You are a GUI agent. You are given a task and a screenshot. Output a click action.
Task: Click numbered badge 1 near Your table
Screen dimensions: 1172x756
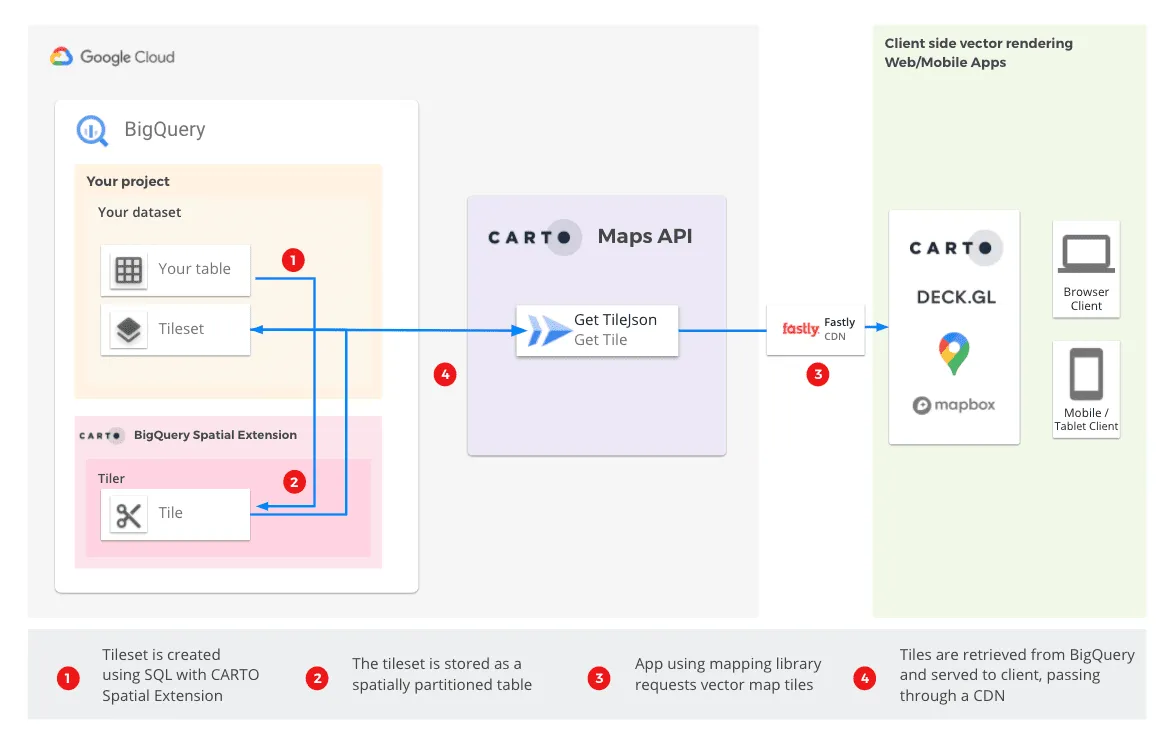292,260
